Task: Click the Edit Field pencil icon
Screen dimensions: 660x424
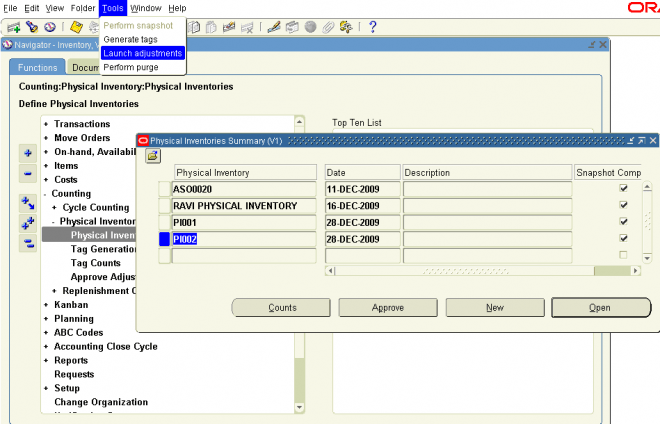Action: [x=274, y=27]
